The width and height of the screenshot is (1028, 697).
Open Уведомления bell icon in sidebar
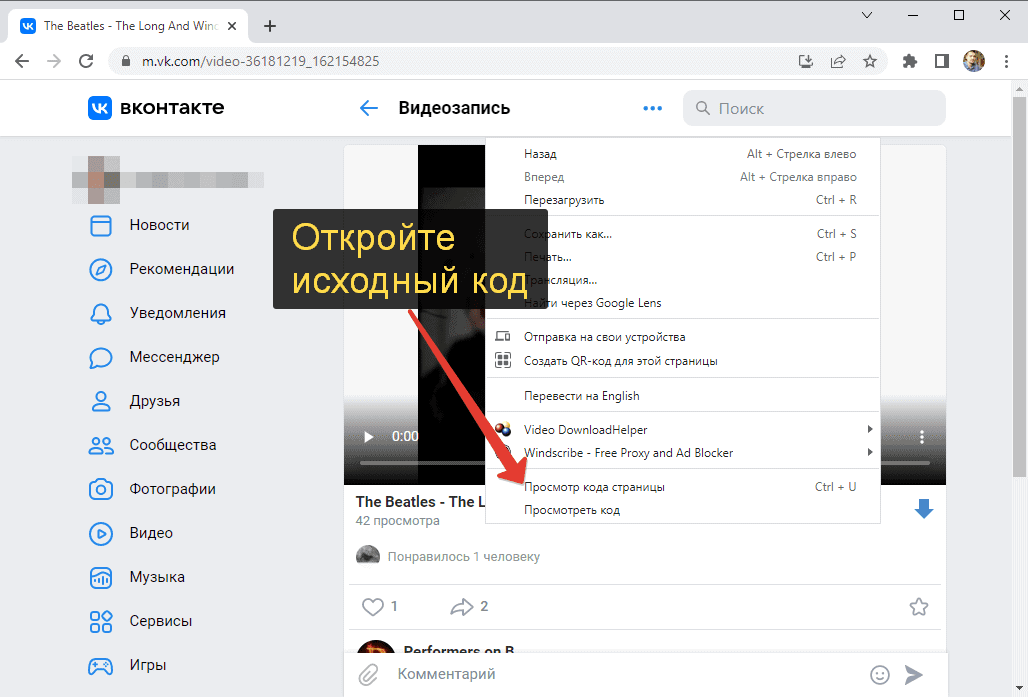click(100, 313)
